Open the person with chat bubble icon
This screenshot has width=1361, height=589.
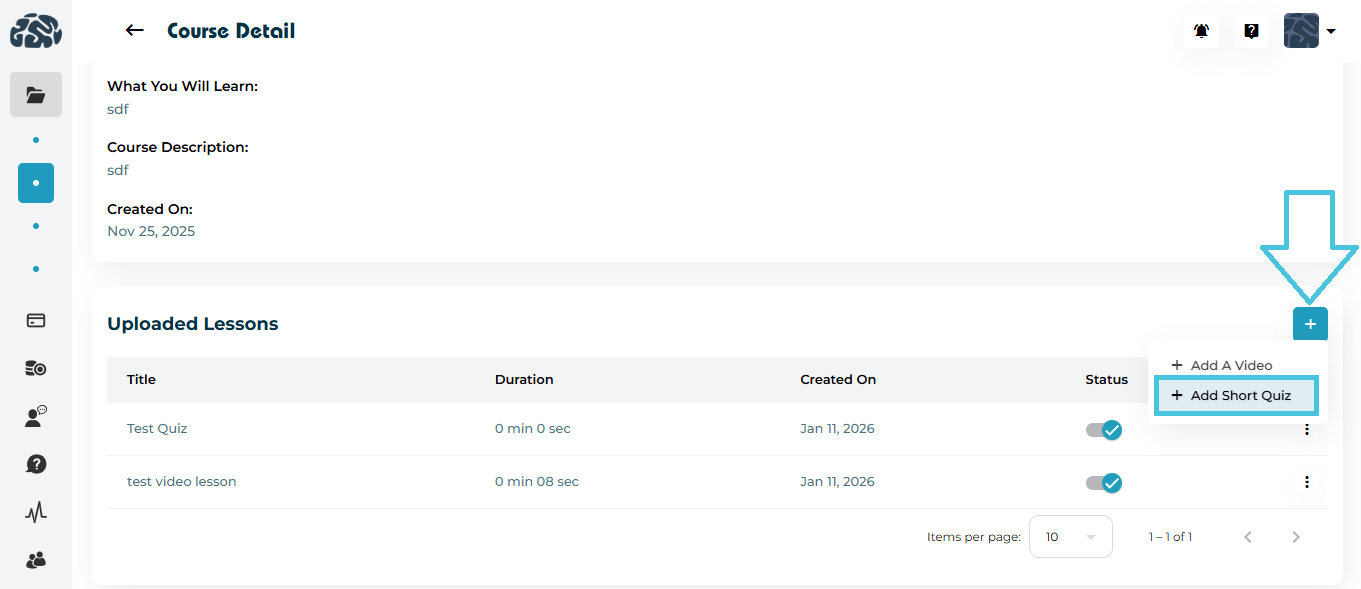(36, 417)
